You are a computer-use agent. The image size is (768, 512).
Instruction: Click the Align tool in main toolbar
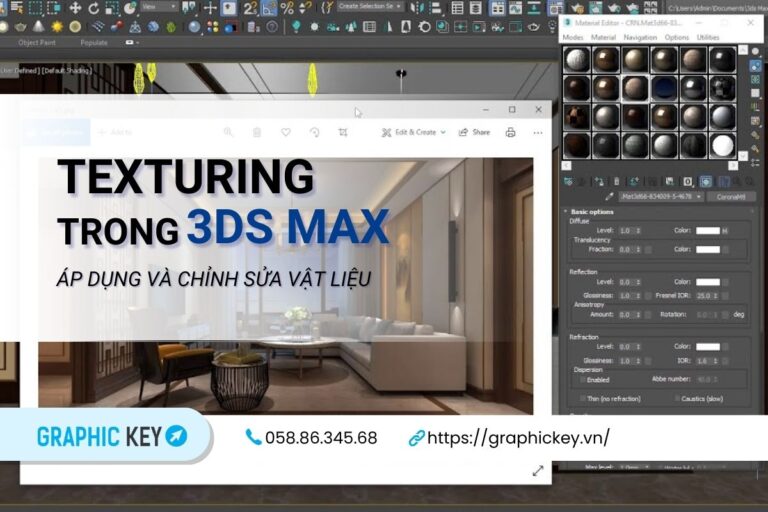435,8
